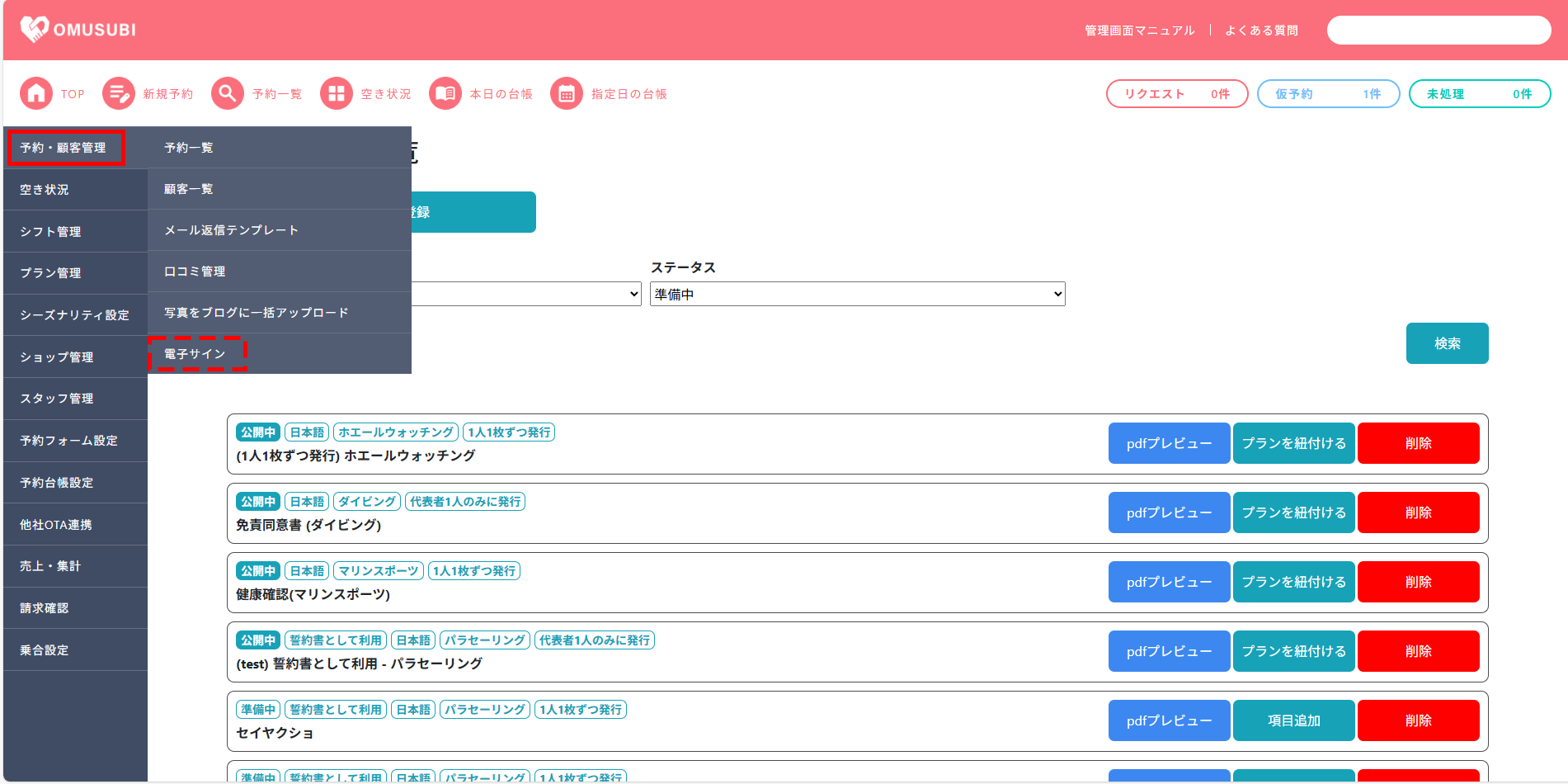This screenshot has height=784, width=1568.
Task: Open the よくある質問 link
Action: coord(1261,31)
